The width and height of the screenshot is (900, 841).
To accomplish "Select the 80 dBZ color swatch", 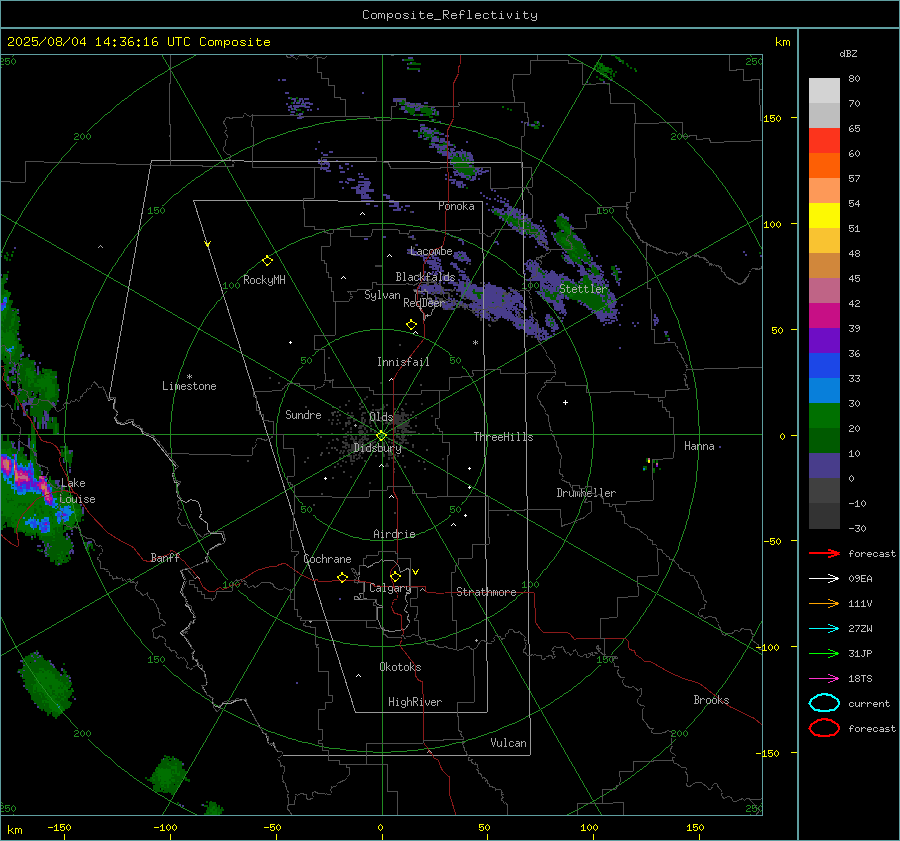I will (824, 90).
